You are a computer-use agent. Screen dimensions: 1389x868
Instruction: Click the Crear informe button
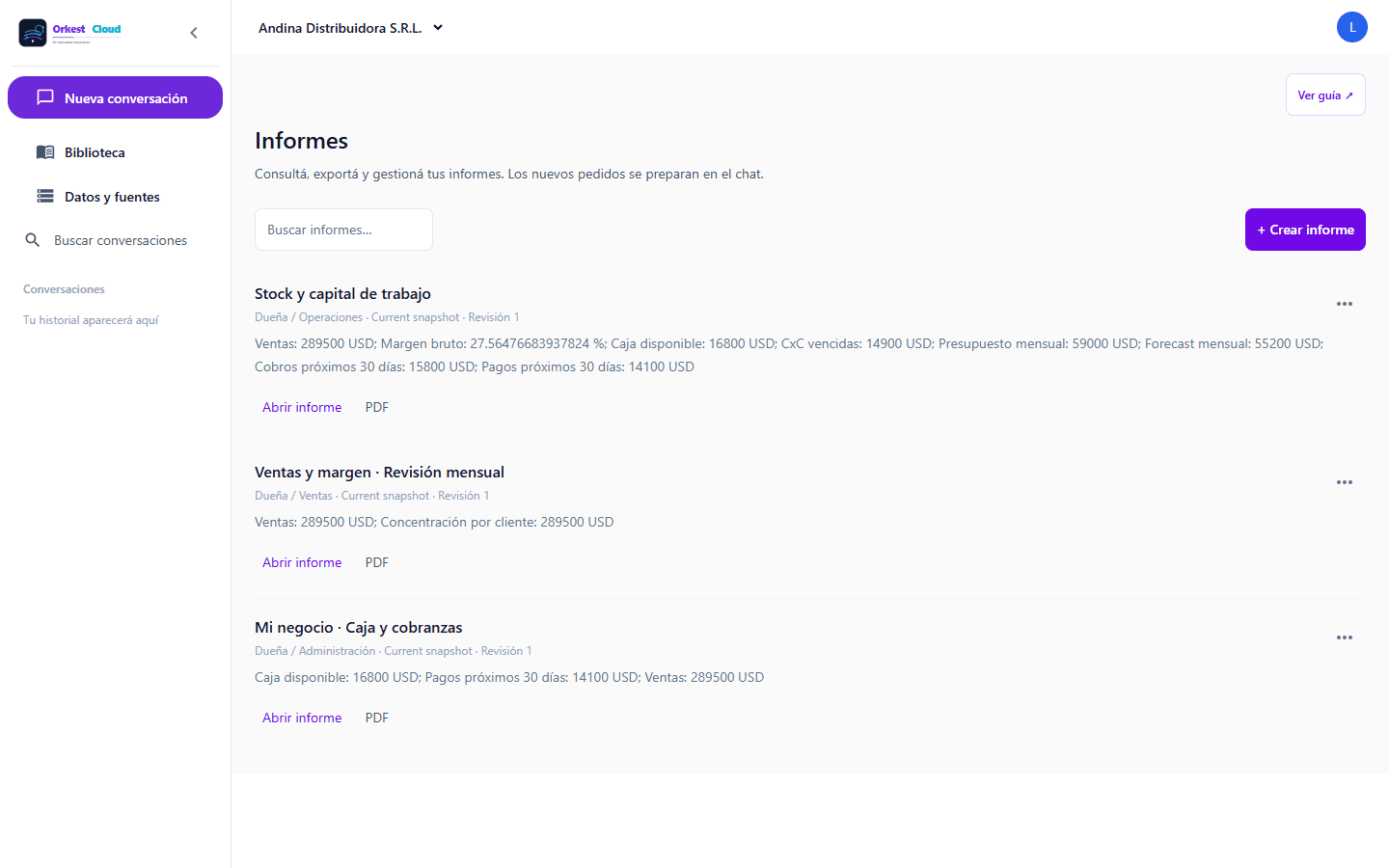pyautogui.click(x=1305, y=230)
